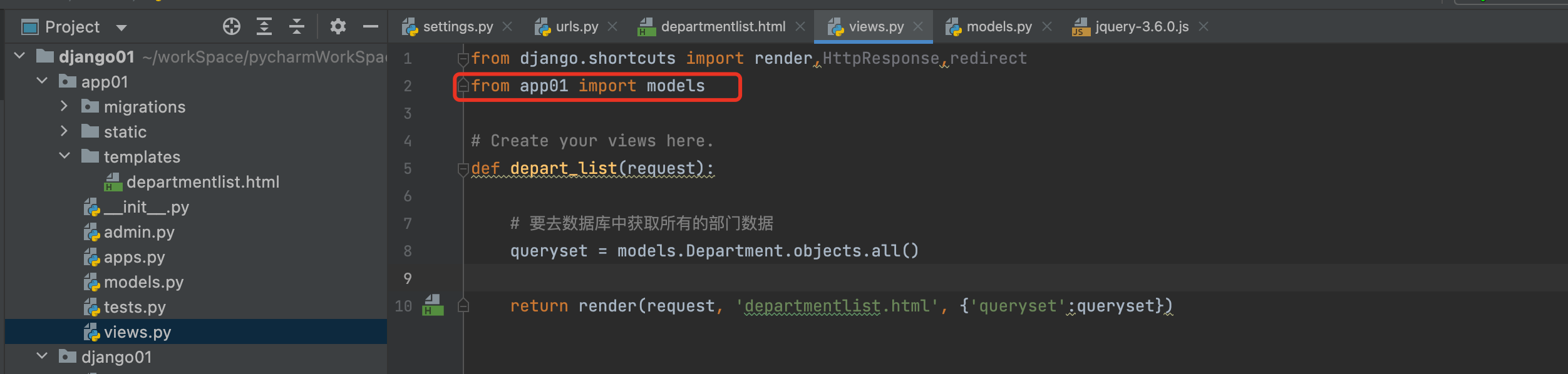Screen dimensions: 1568x374
Task: Open Project panel settings gear
Action: (x=338, y=26)
